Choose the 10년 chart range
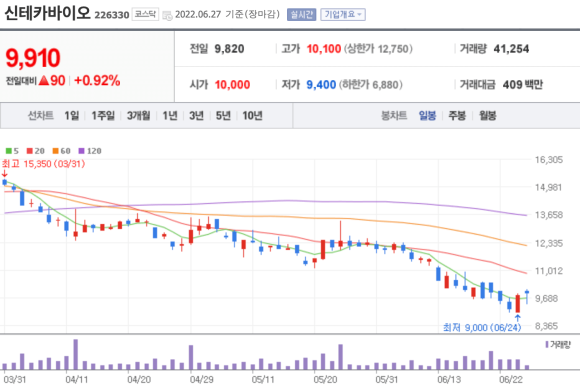The width and height of the screenshot is (580, 392). click(x=252, y=116)
